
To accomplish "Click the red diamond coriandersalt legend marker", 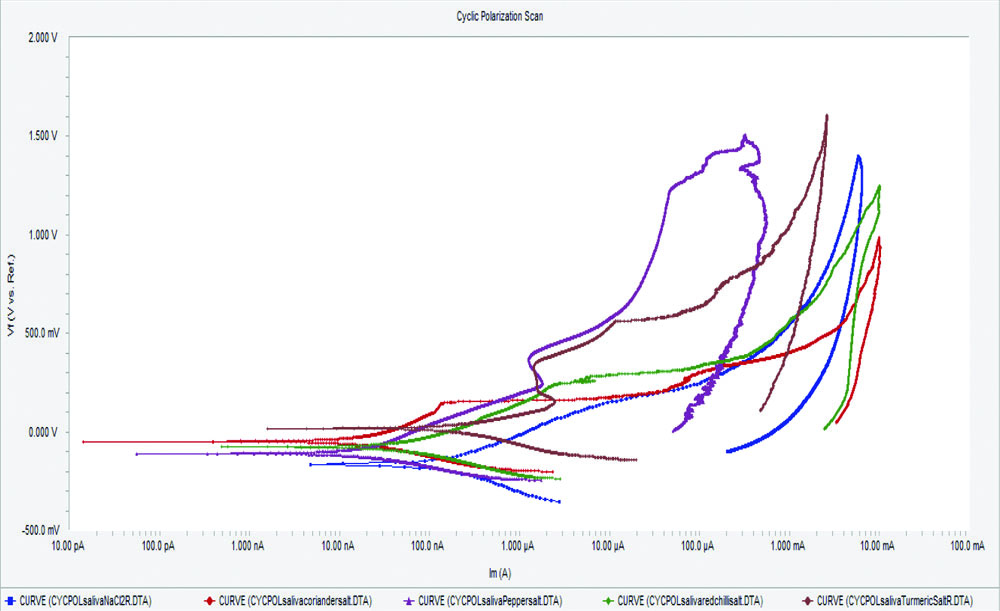I will pyautogui.click(x=210, y=601).
